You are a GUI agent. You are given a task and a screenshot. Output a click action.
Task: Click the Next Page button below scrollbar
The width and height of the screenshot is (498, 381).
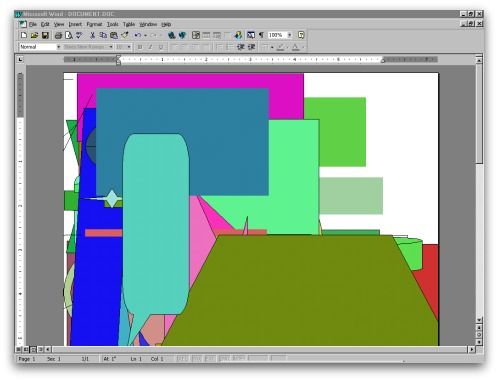[x=479, y=342]
